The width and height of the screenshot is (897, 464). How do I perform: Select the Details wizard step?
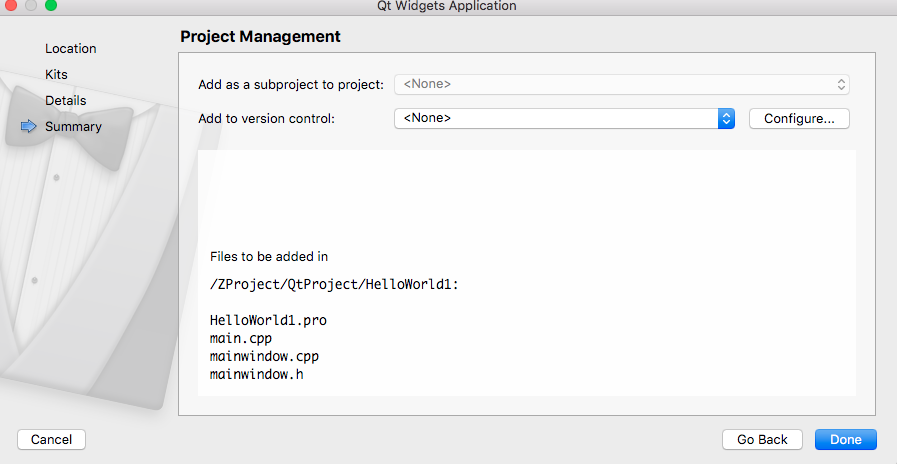click(x=65, y=101)
